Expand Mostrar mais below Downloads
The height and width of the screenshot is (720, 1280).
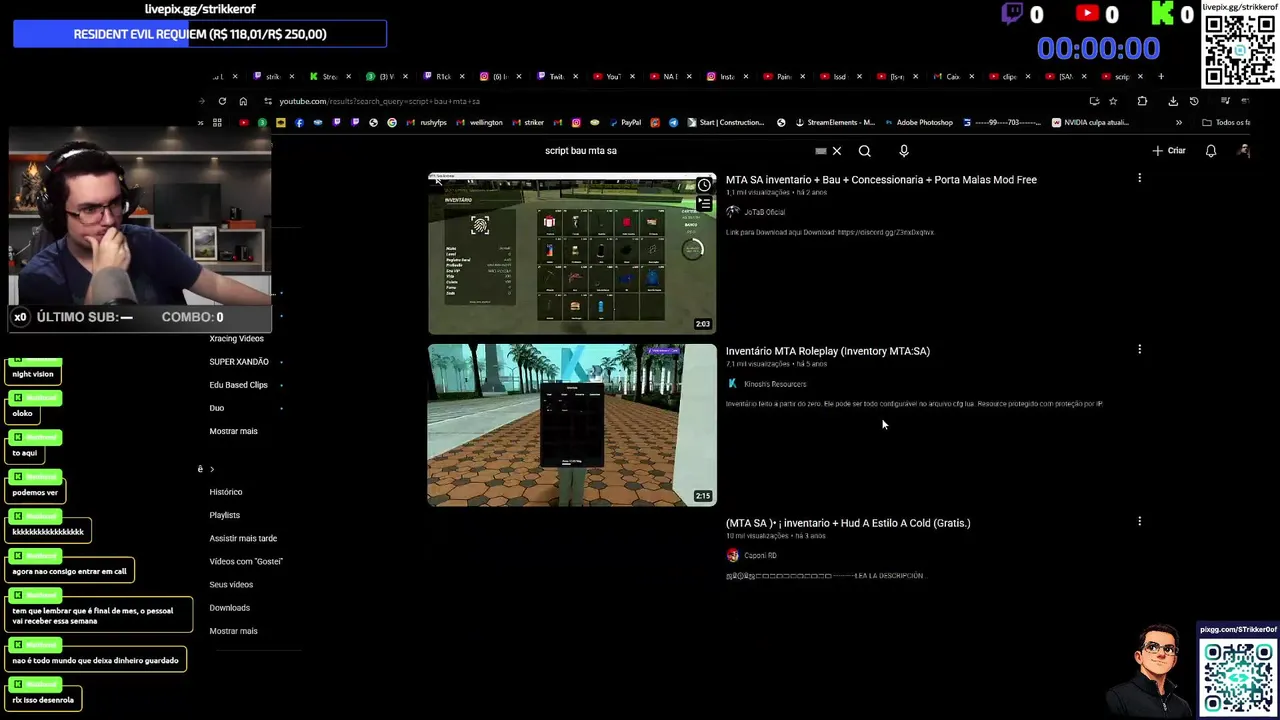233,631
